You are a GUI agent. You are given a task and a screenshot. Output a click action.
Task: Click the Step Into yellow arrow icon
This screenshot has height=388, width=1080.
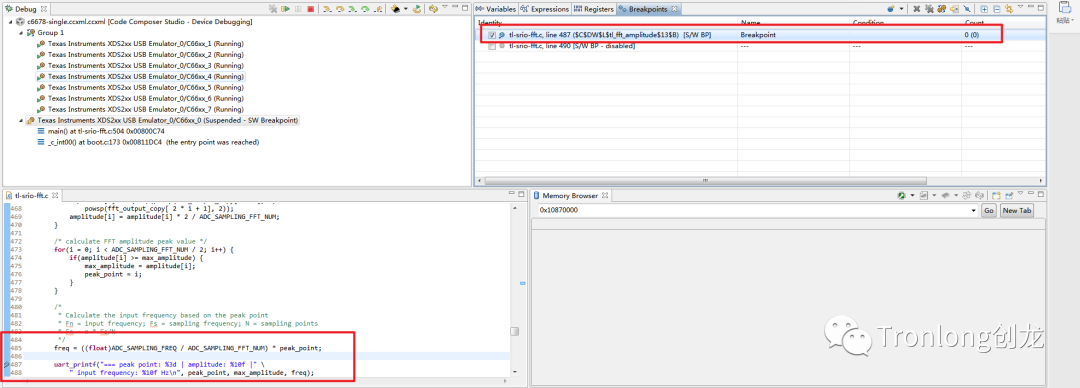(327, 9)
